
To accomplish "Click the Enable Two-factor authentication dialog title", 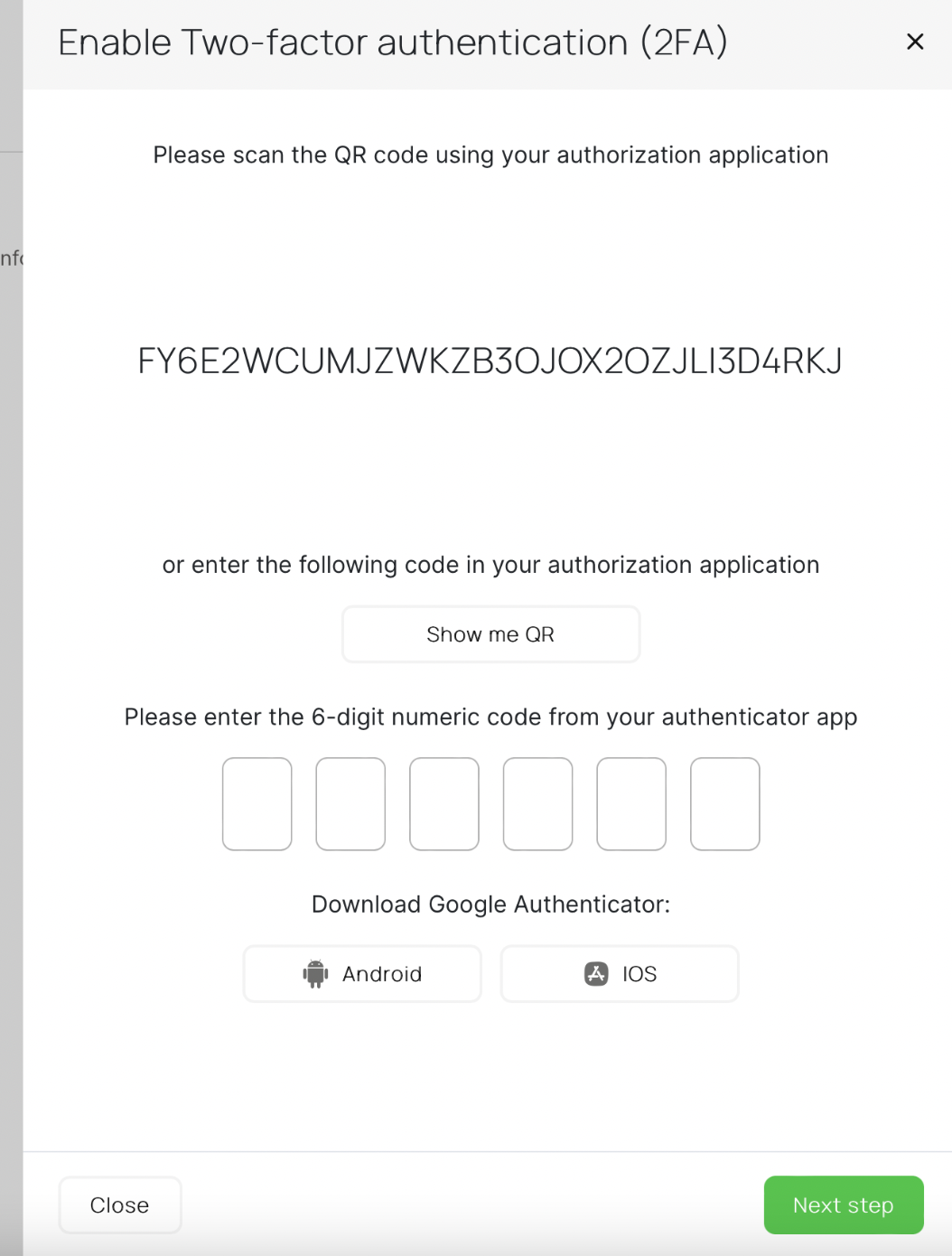I will (x=394, y=42).
